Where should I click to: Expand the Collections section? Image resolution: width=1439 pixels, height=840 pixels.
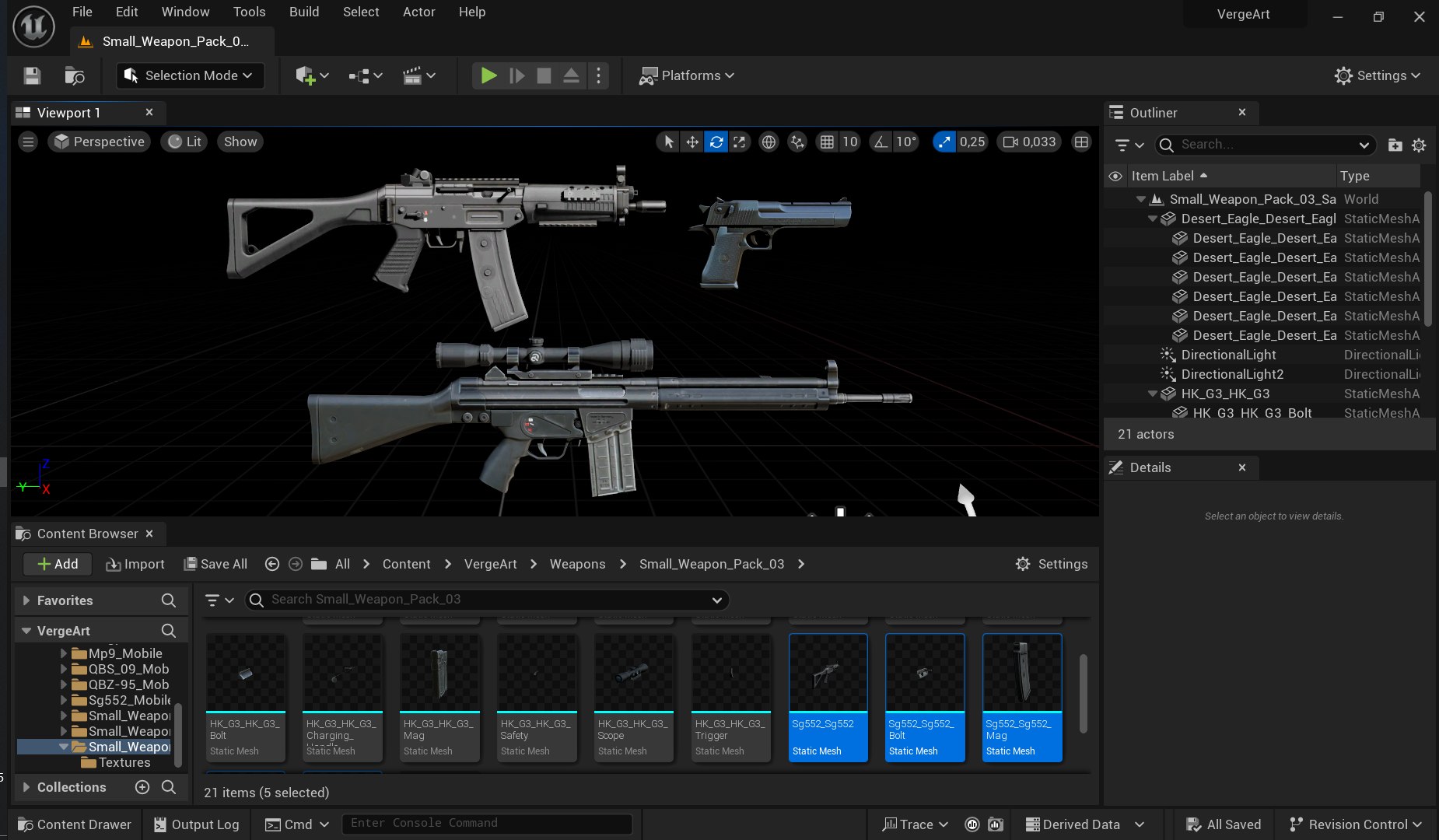26,787
